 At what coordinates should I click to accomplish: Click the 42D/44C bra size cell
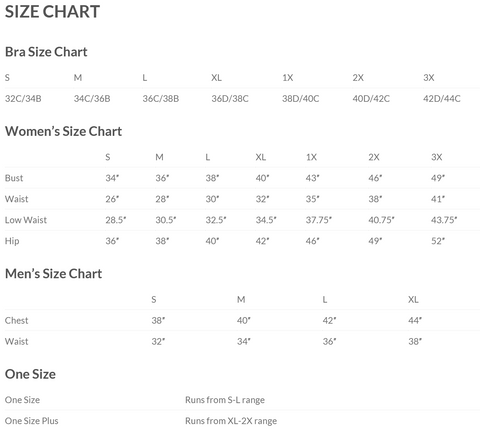point(442,99)
